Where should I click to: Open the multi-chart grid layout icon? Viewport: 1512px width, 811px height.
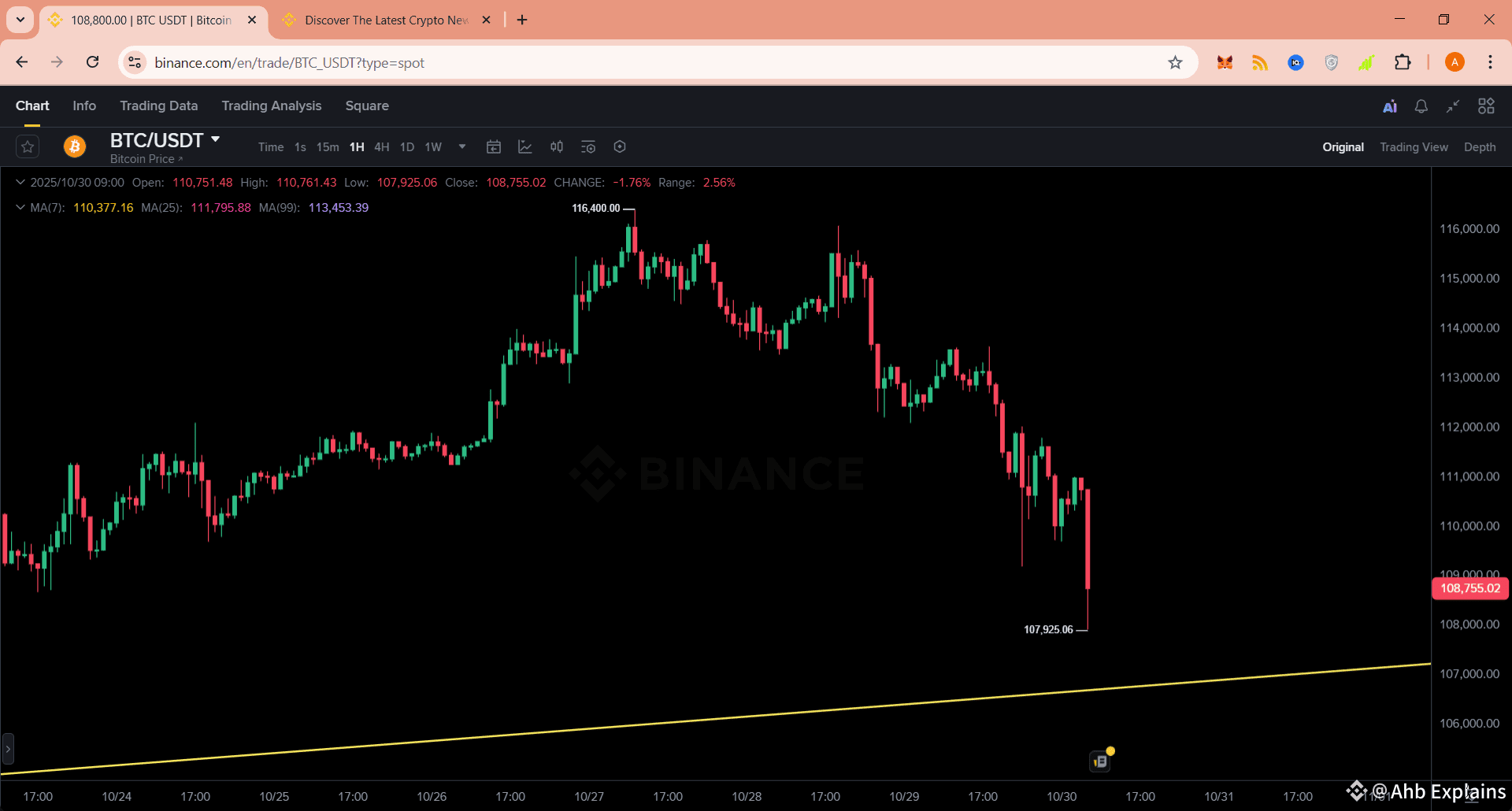1486,106
